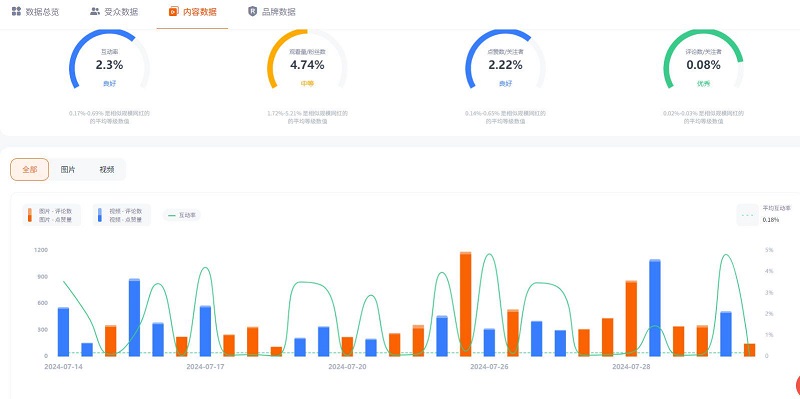Click the 数据总览 grid icon
This screenshot has height=399, width=800.
(x=16, y=11)
